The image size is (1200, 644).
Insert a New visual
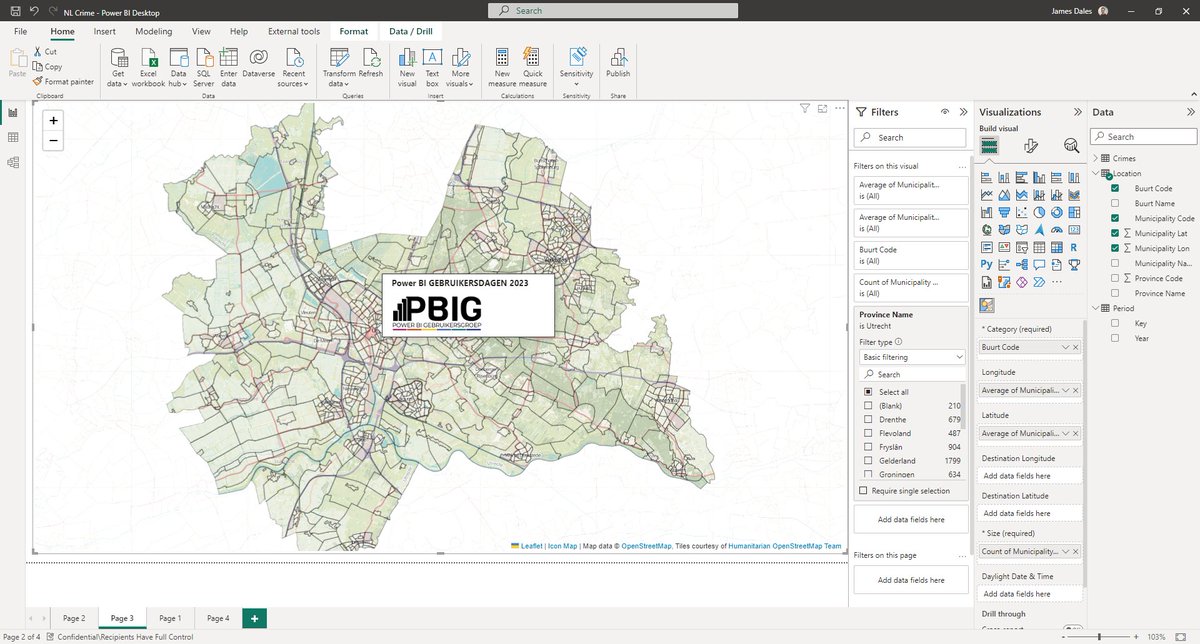coord(407,66)
